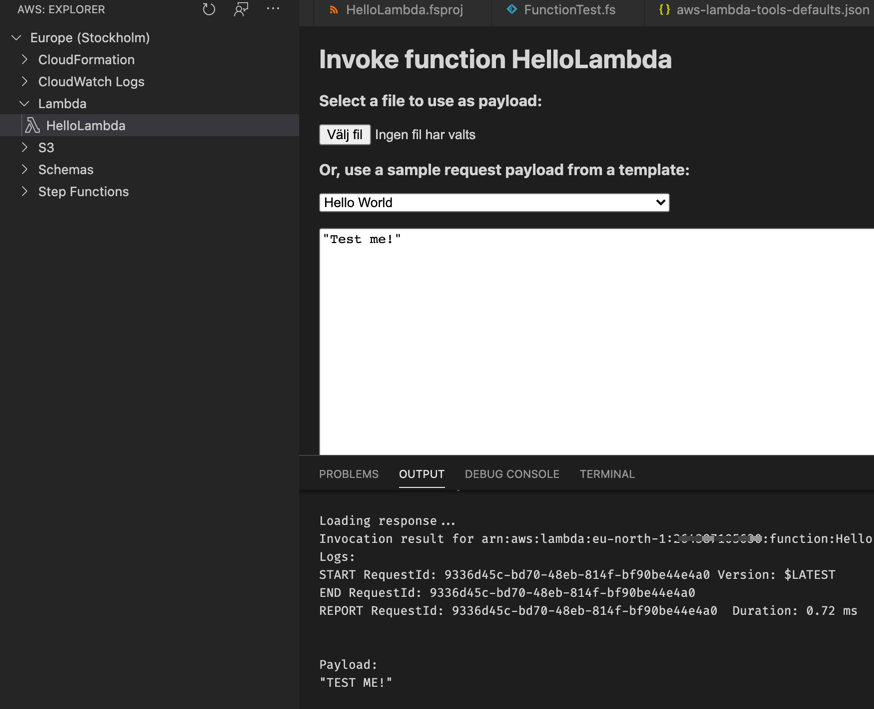Open the TERMINAL panel tab
Image resolution: width=874 pixels, height=709 pixels.
607,474
